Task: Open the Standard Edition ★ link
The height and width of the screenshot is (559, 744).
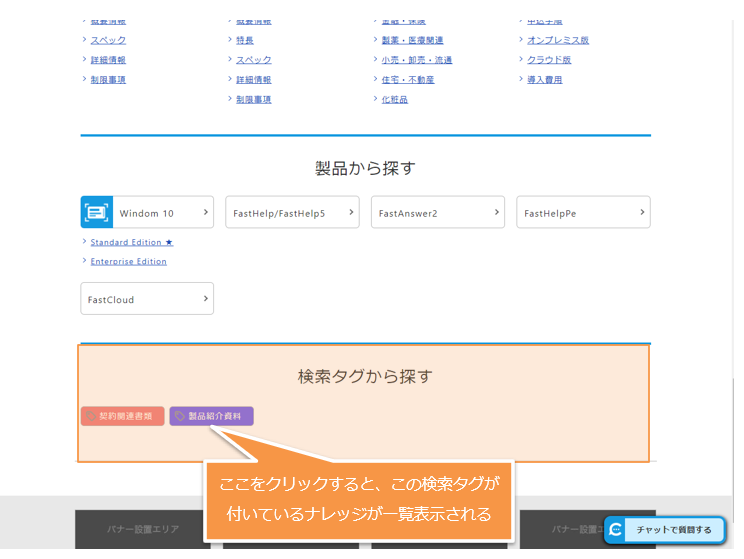Action: pyautogui.click(x=131, y=242)
